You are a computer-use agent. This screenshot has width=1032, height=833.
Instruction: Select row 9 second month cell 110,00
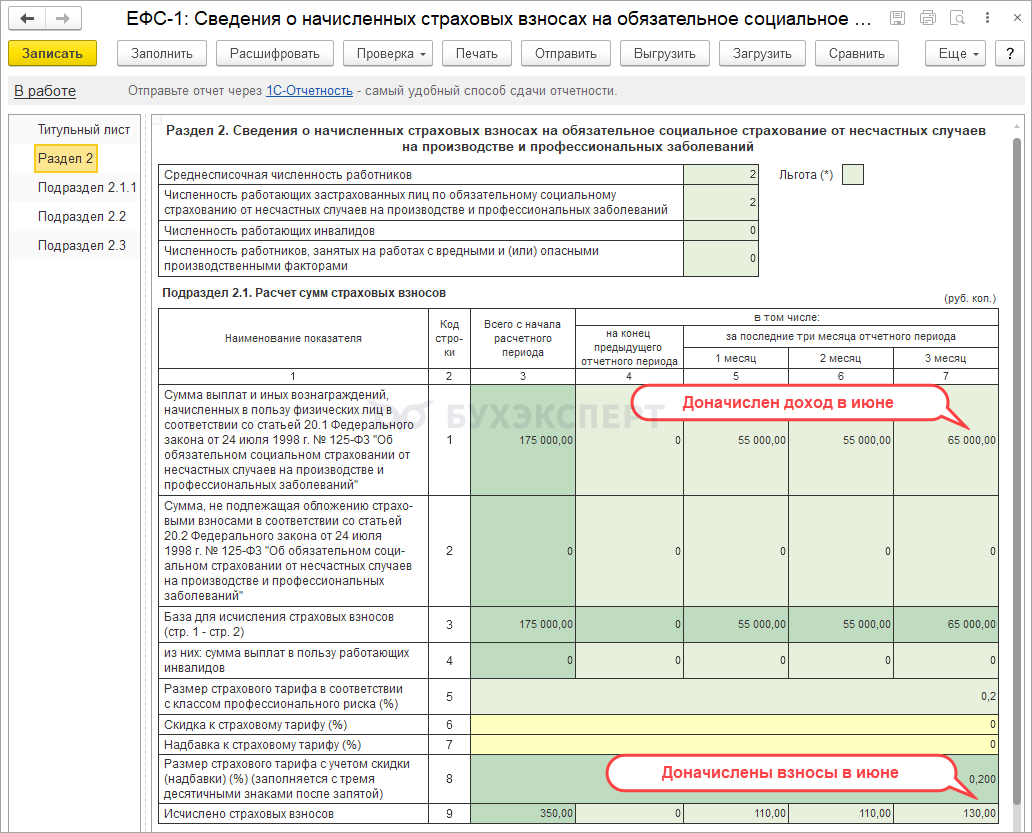841,813
